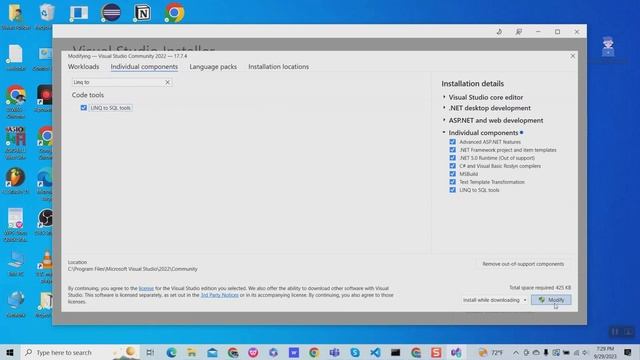Uncheck Advanced ASP.NET features in details

[x=452, y=142]
